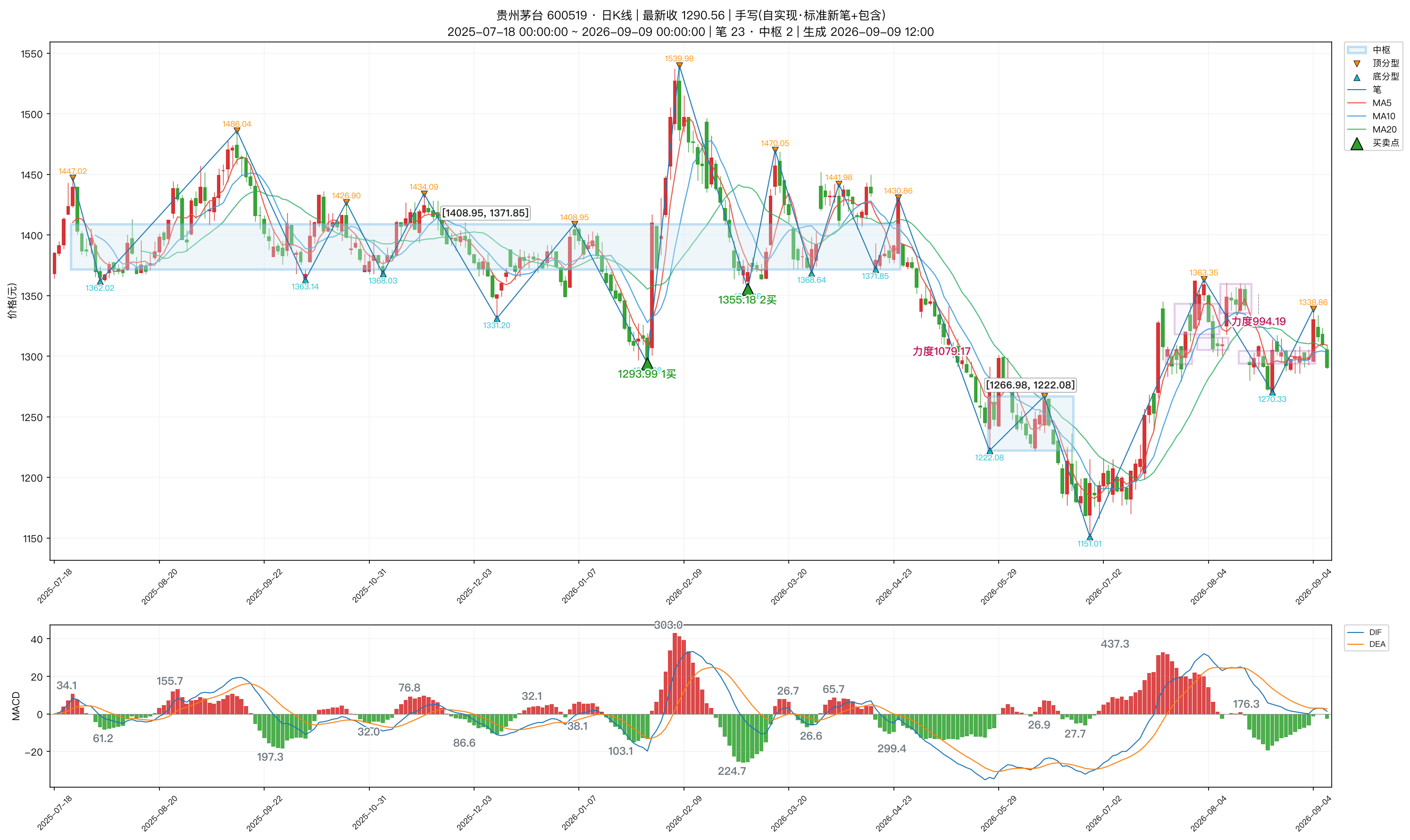This screenshot has width=1410, height=840.
Task: Click the 1434.09 peak price label
Action: 424,187
